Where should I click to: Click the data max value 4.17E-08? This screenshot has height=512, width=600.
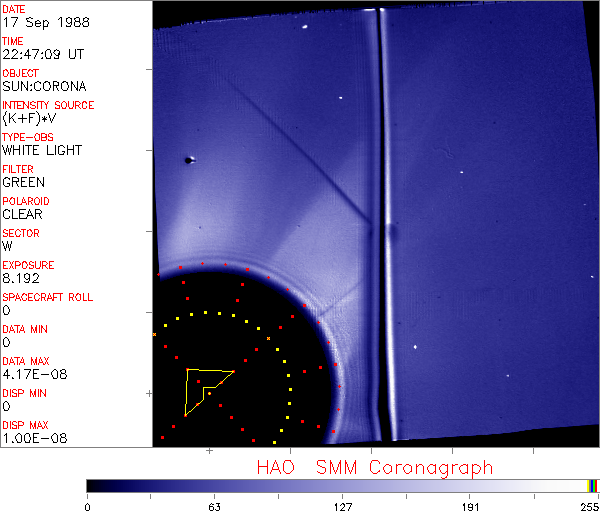pyautogui.click(x=30, y=374)
